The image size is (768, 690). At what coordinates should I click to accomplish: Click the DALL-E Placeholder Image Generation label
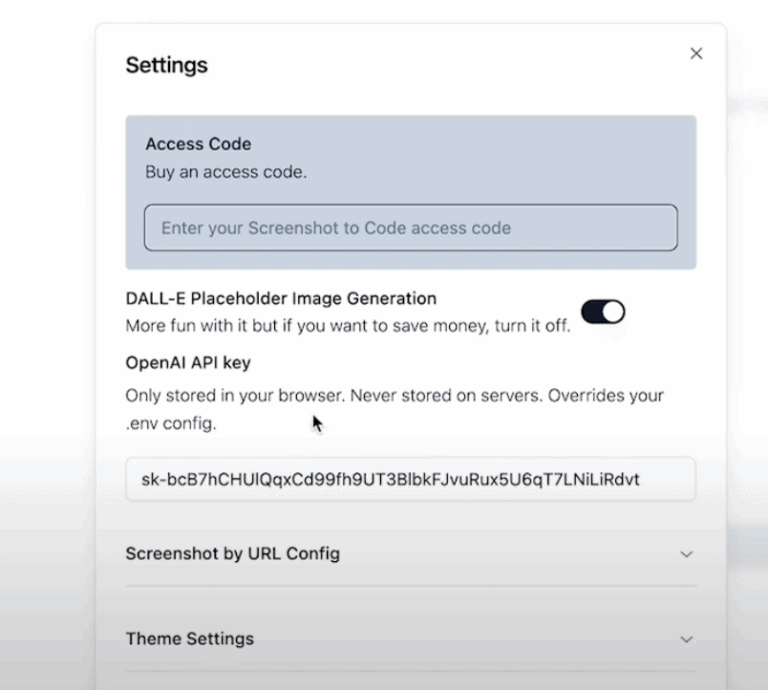click(x=280, y=298)
